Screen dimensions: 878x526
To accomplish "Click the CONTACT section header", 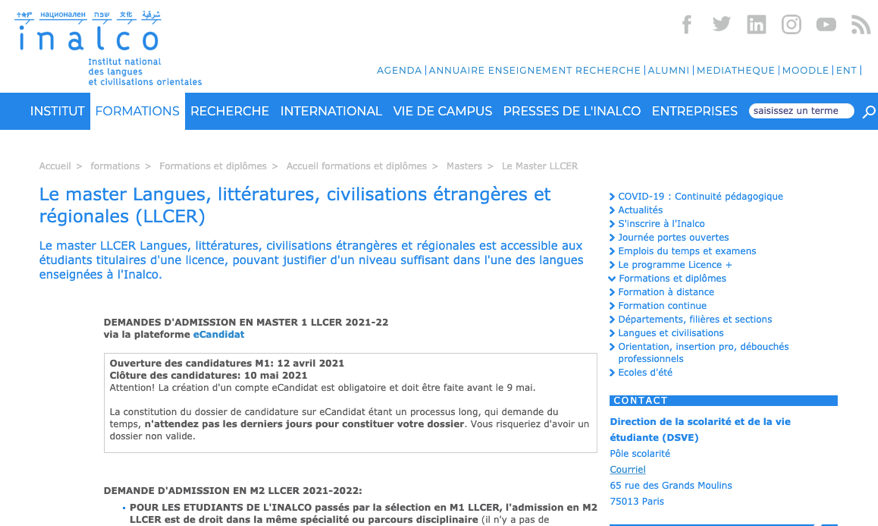I will coord(723,401).
